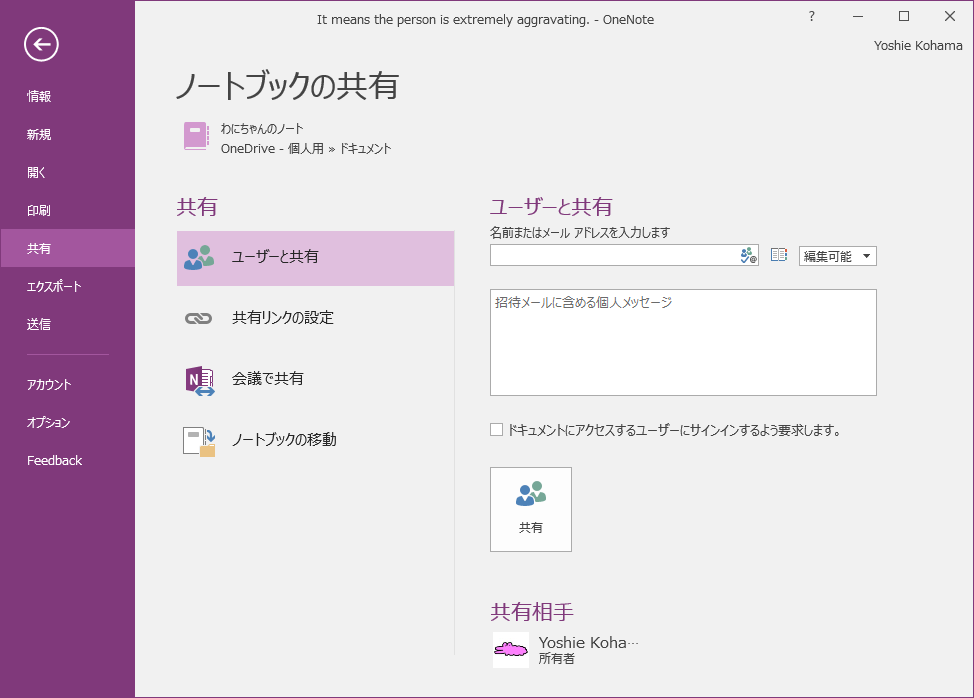The height and width of the screenshot is (698, 974).
Task: Click OneDrive - 個人用 » ドキュメント path
Action: (x=306, y=148)
